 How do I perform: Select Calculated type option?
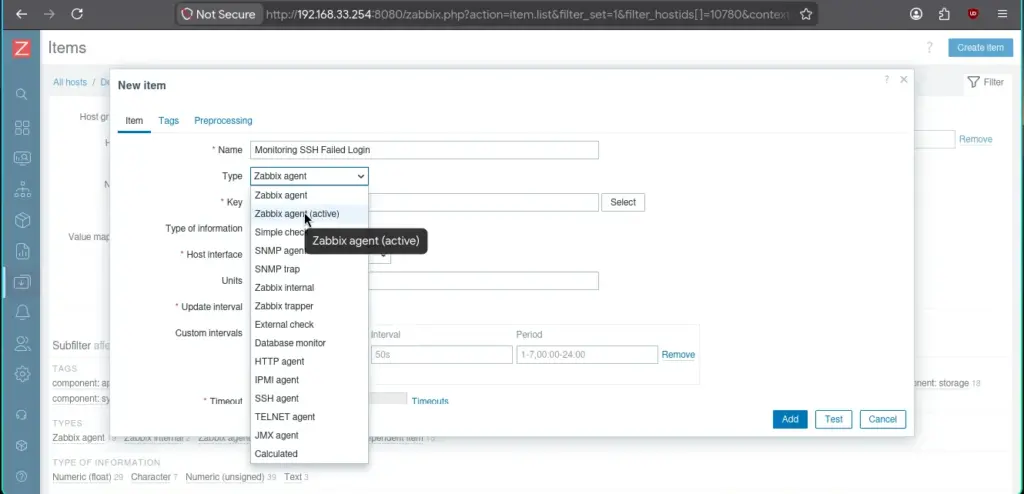click(x=309, y=453)
